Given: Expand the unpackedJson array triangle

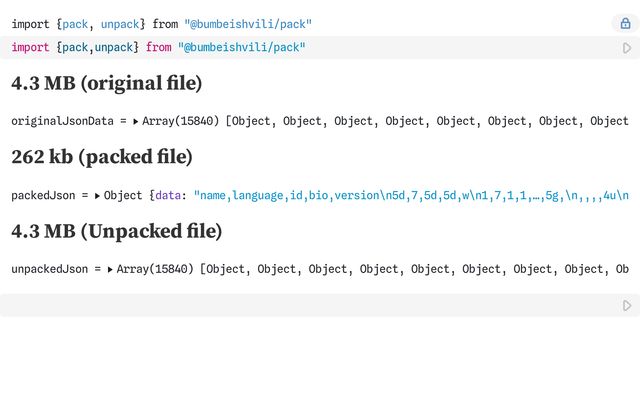Looking at the screenshot, I should [110, 269].
